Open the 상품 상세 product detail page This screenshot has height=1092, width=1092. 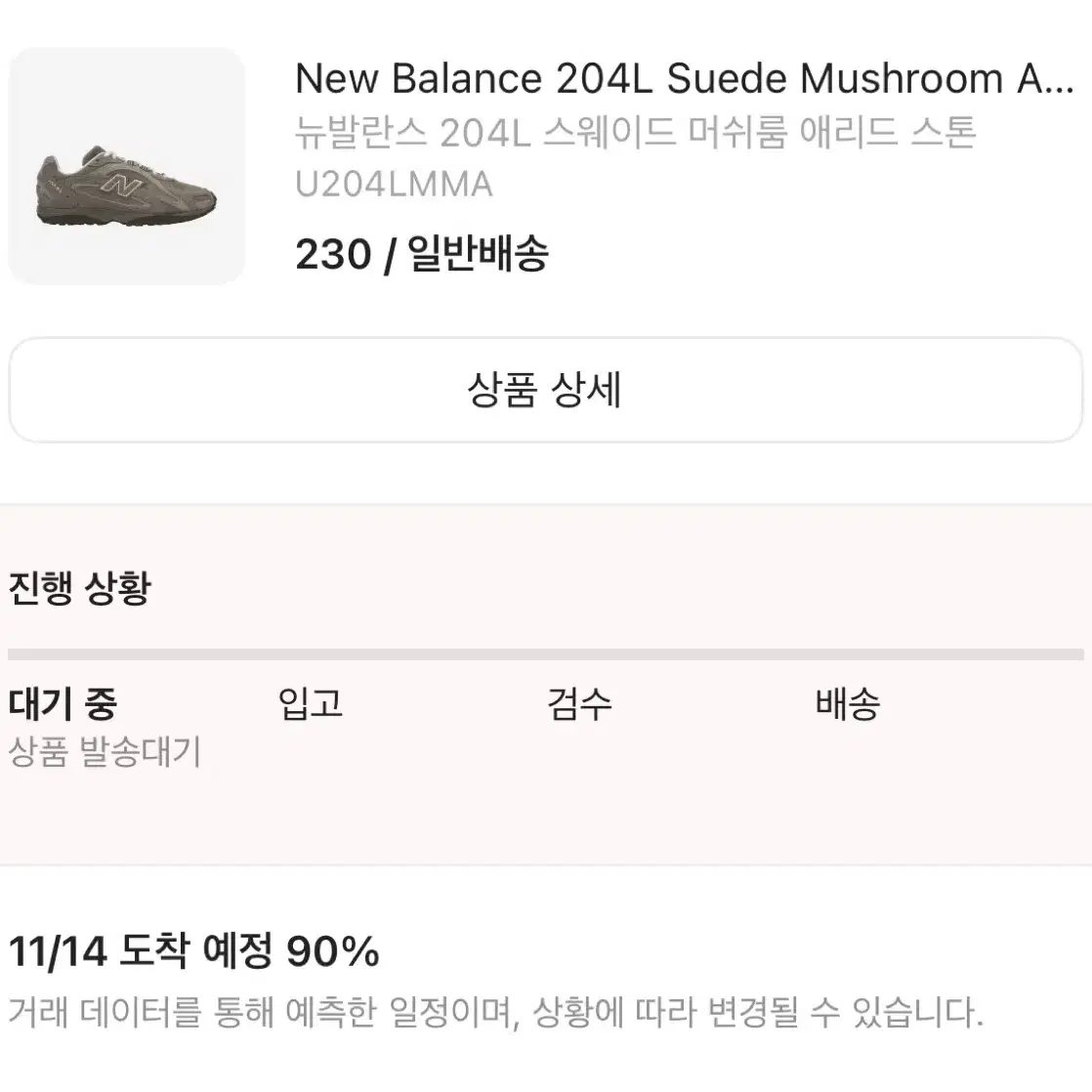546,391
